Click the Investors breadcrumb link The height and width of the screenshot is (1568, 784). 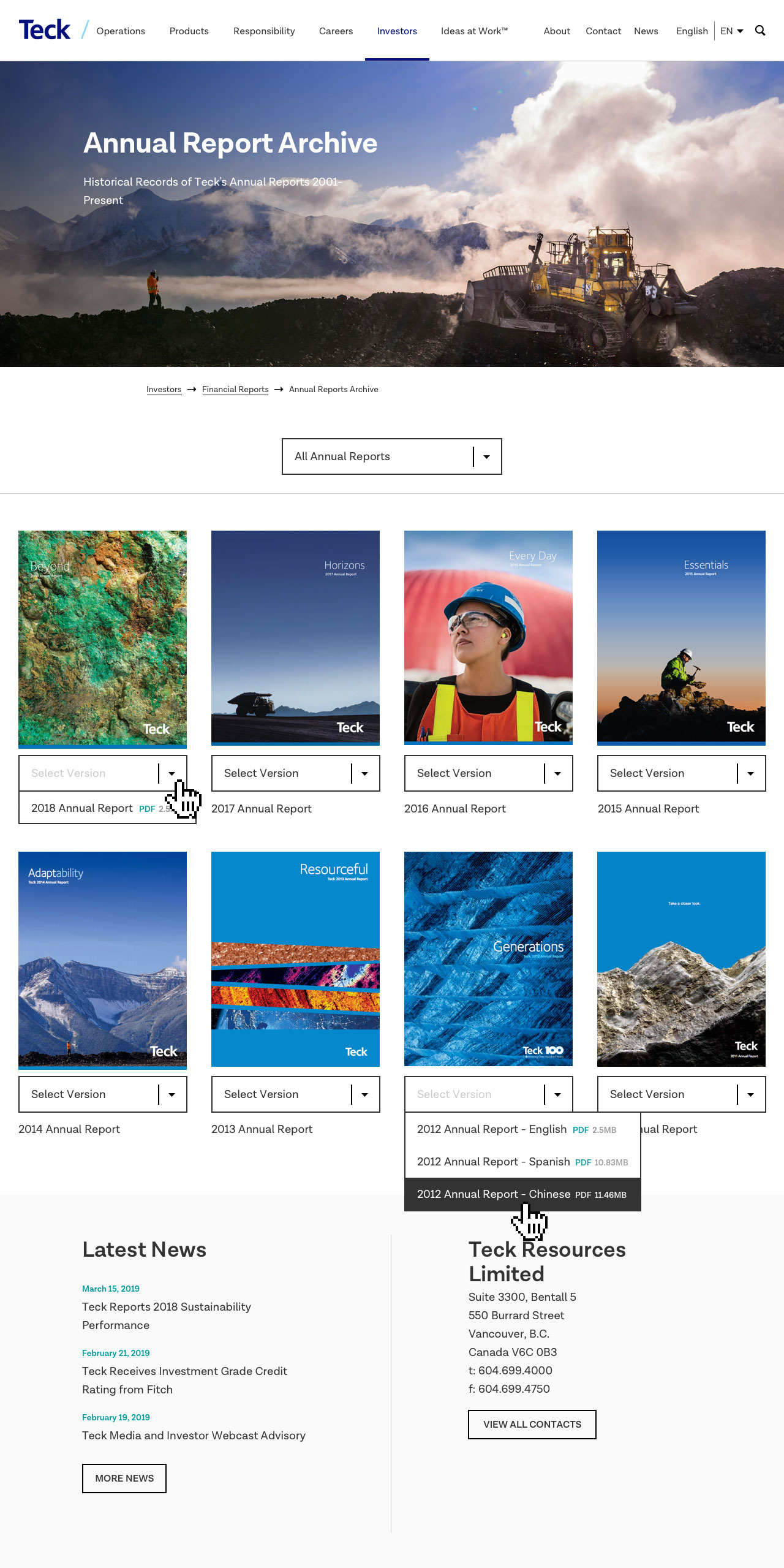(164, 390)
